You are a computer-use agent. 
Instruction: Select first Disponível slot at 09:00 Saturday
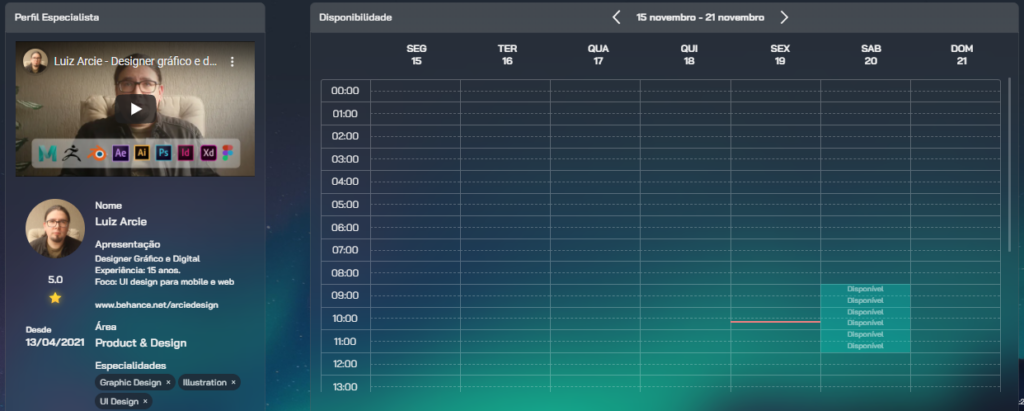click(x=865, y=289)
